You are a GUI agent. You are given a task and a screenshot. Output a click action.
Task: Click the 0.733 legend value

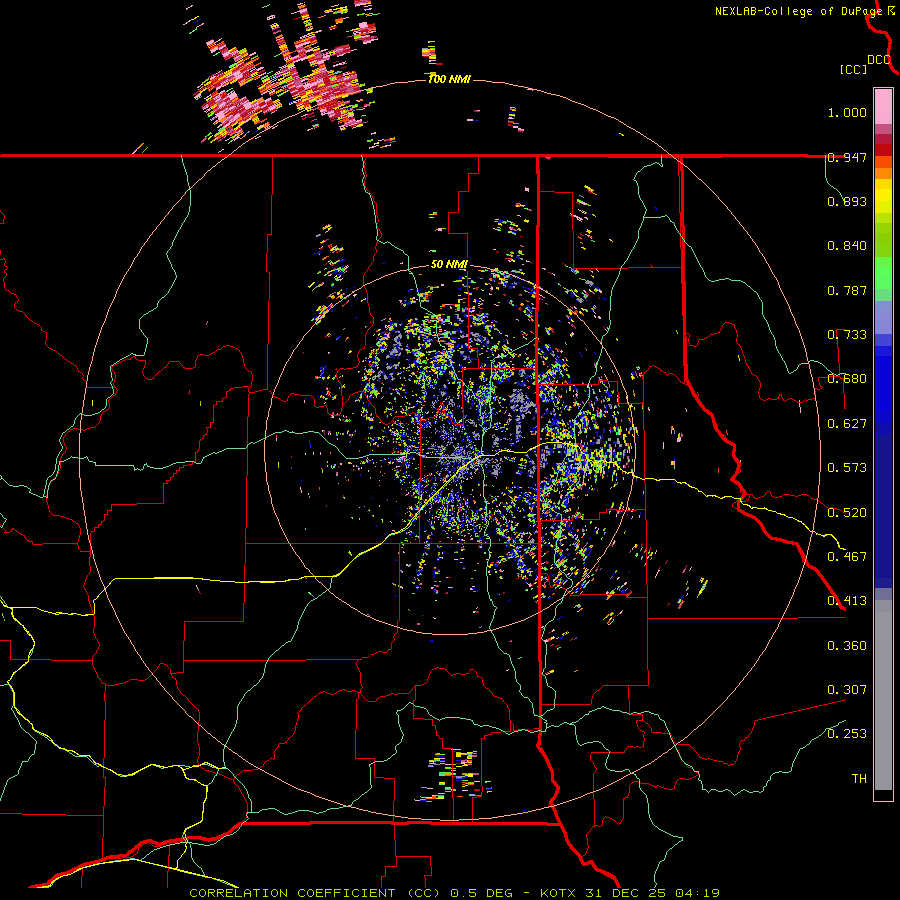pos(847,335)
